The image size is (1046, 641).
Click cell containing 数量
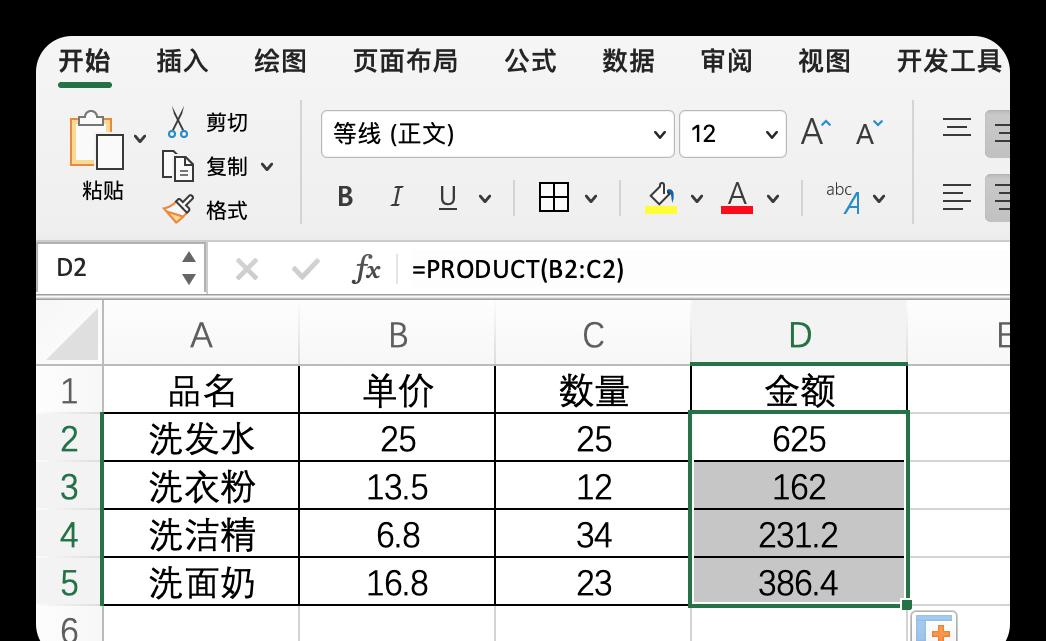[593, 390]
